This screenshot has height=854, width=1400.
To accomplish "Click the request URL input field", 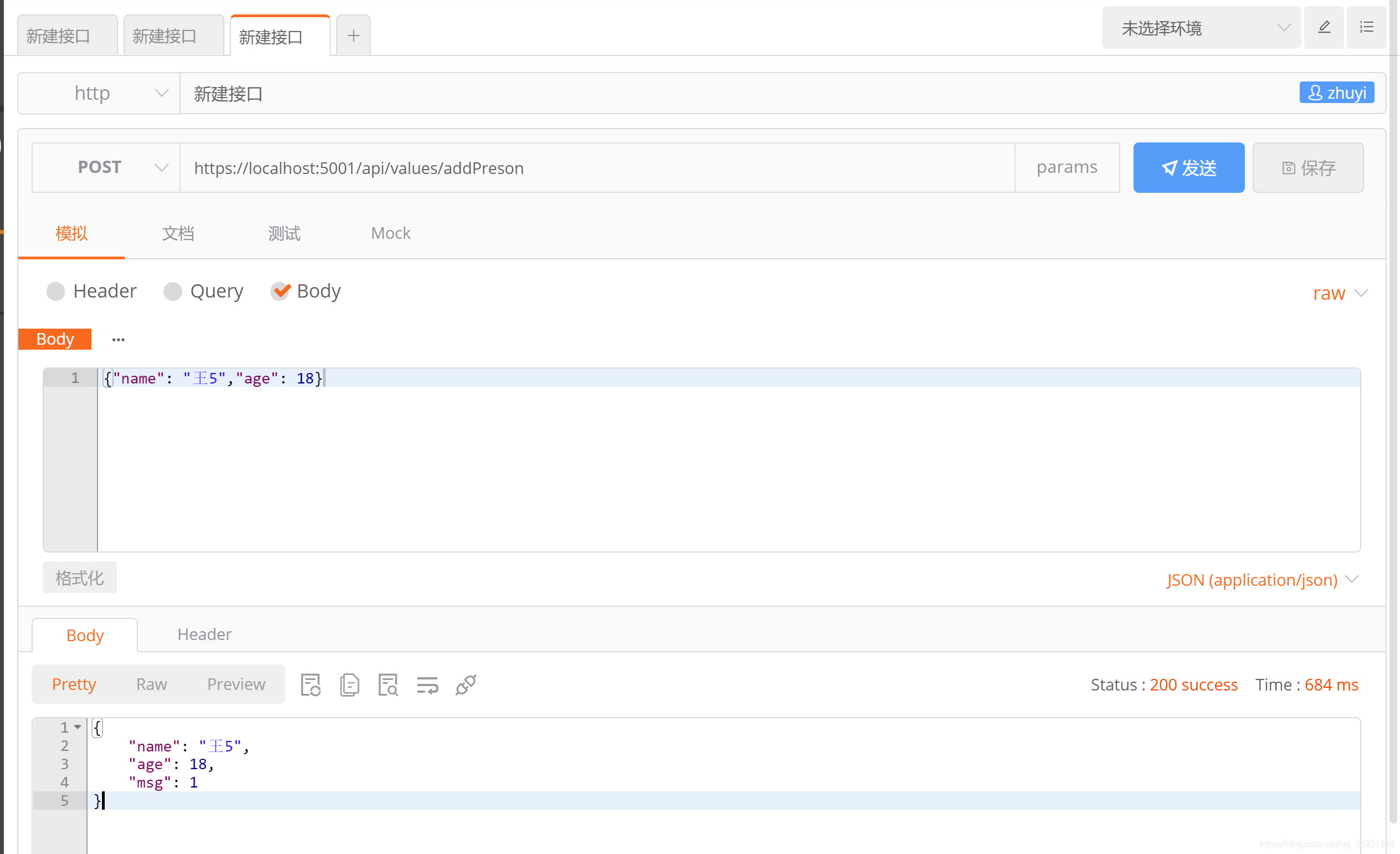I will [x=597, y=167].
